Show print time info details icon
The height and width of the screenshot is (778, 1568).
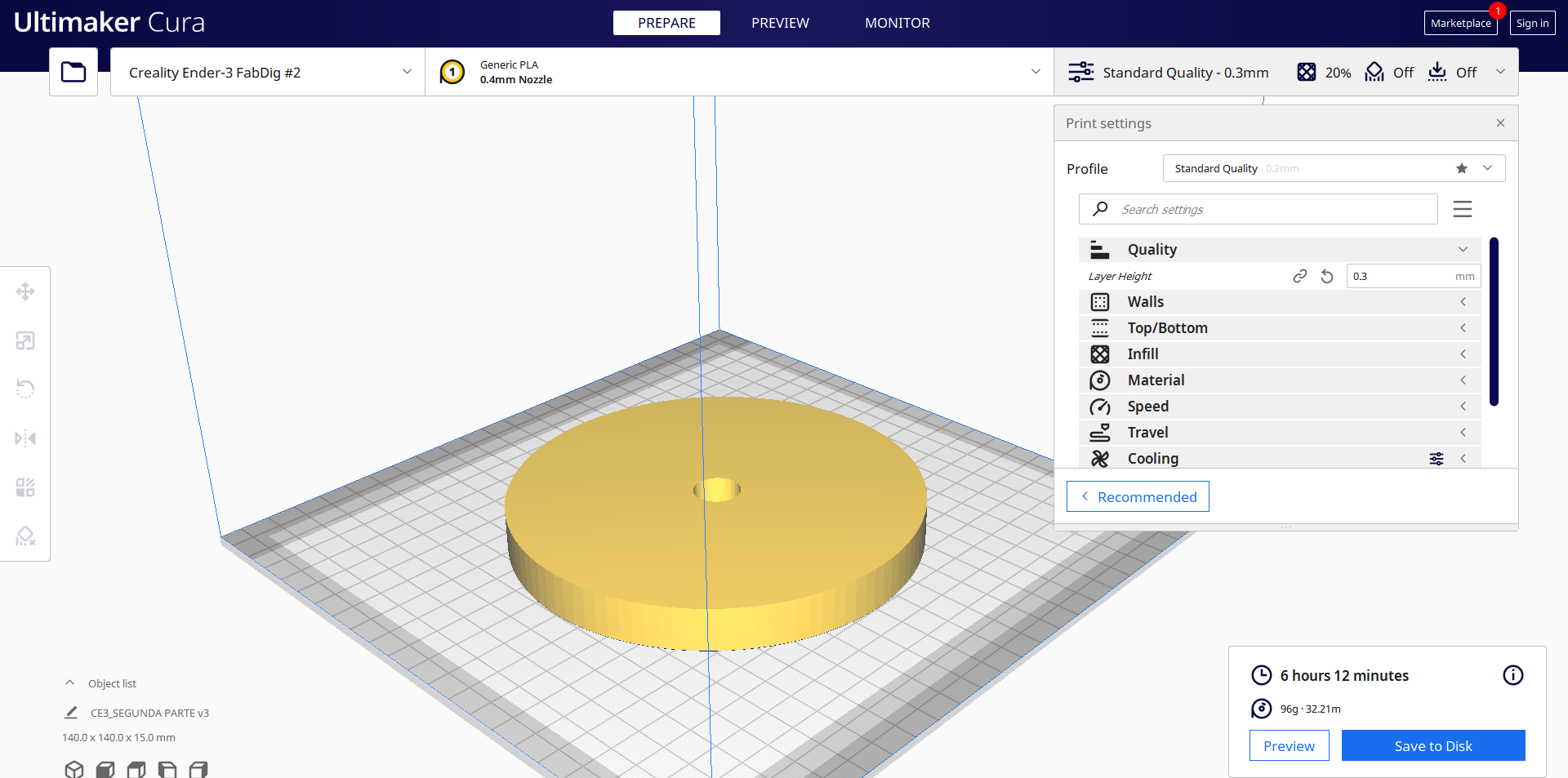pyautogui.click(x=1513, y=675)
